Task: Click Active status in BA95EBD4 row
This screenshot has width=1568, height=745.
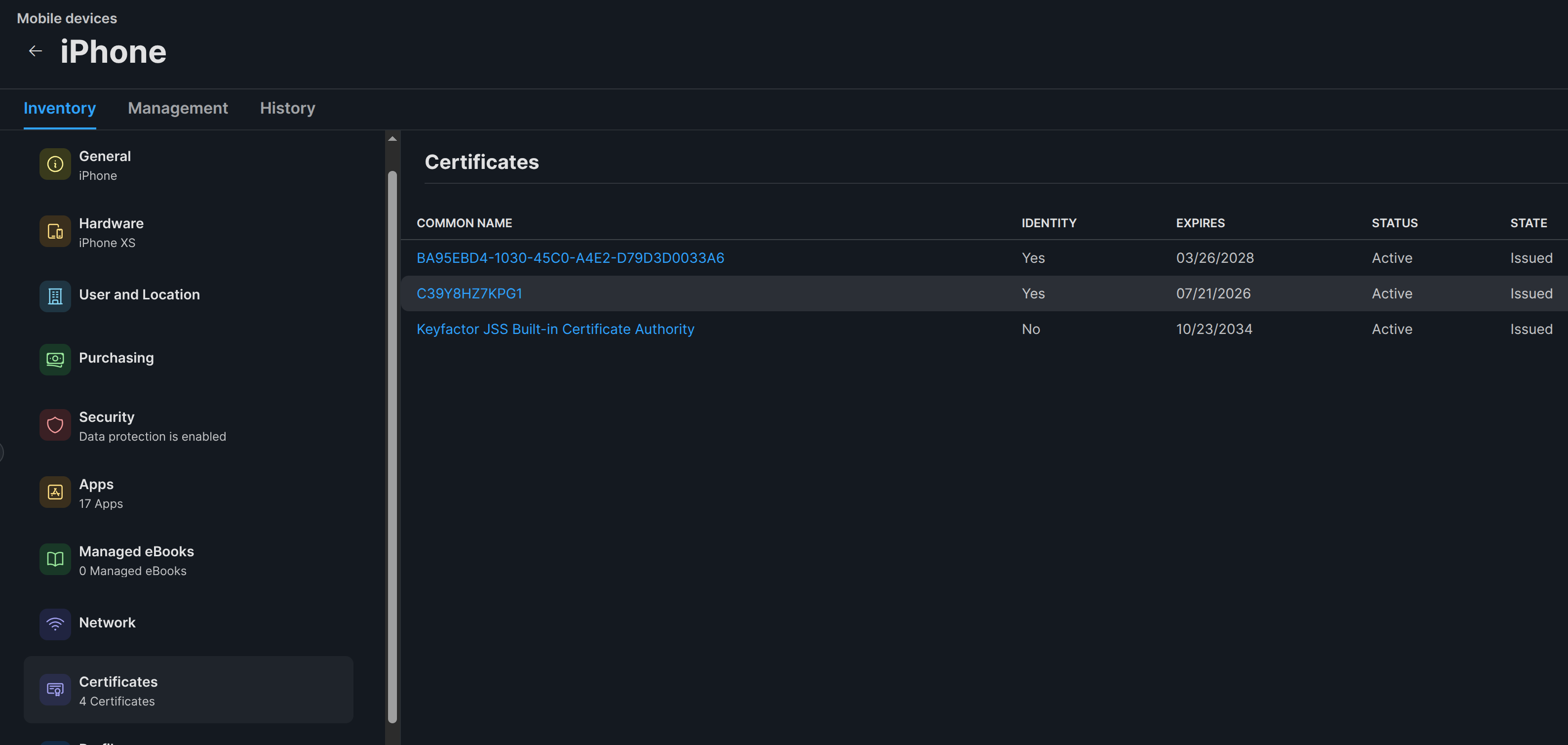Action: point(1392,258)
